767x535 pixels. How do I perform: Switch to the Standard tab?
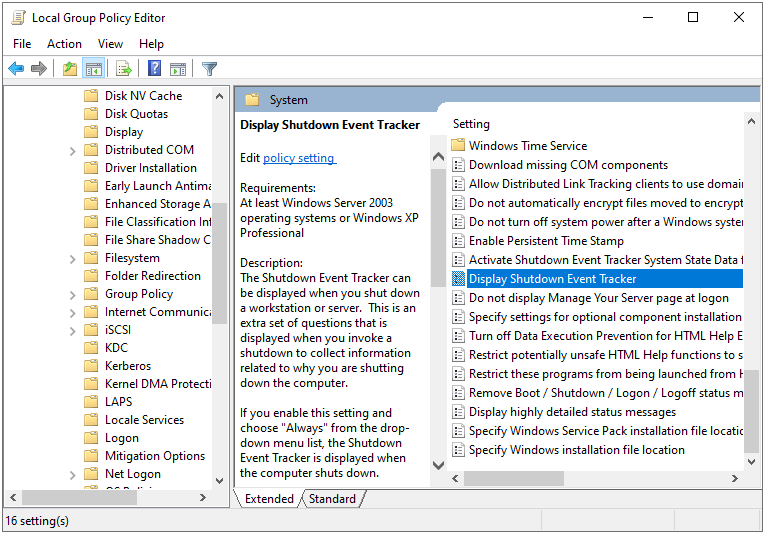click(332, 499)
